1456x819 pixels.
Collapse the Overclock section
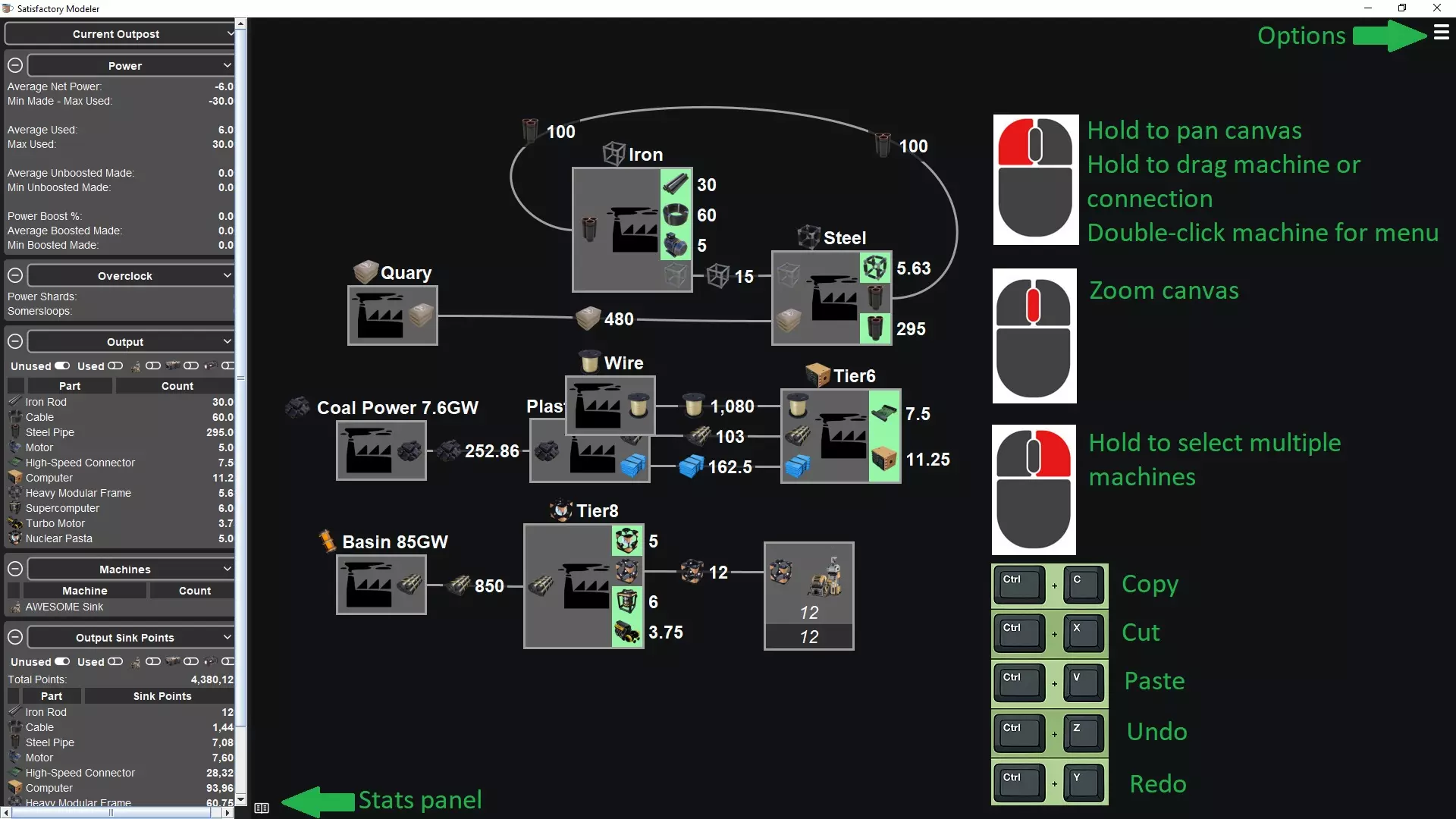coord(14,275)
